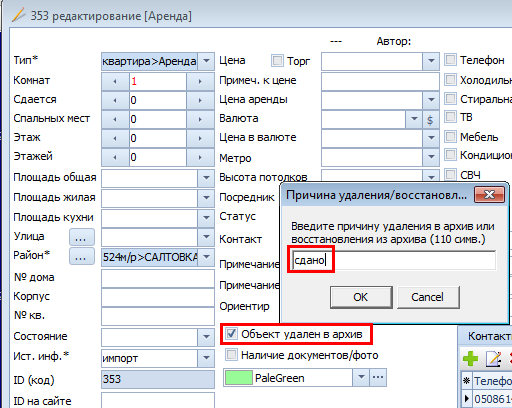This screenshot has width=512, height=408.
Task: Open the PaleGreen color dropdown
Action: click(361, 377)
